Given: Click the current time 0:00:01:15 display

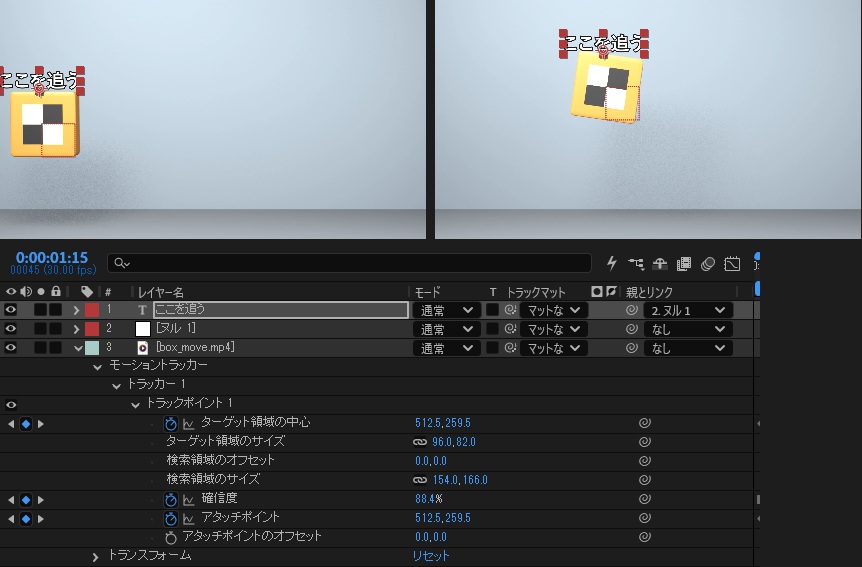Looking at the screenshot, I should (52, 257).
